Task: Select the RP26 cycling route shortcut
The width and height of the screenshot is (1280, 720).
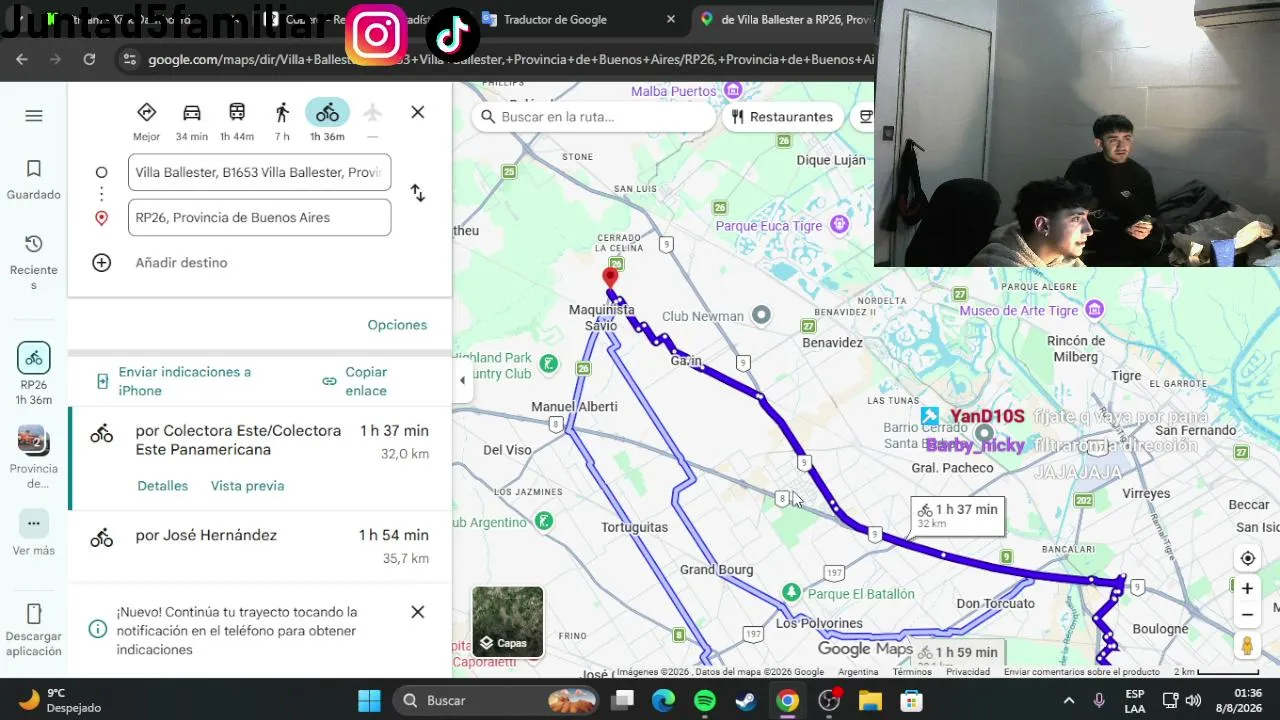Action: point(34,374)
